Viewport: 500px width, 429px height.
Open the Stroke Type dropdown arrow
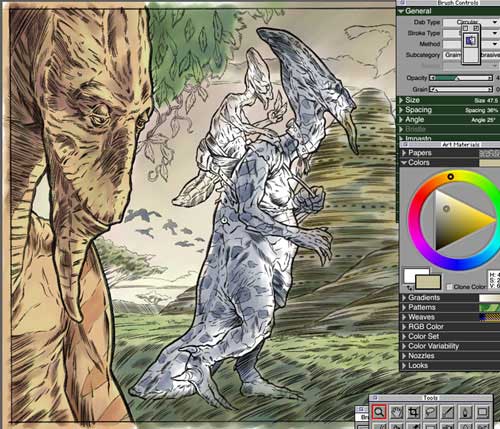point(495,33)
